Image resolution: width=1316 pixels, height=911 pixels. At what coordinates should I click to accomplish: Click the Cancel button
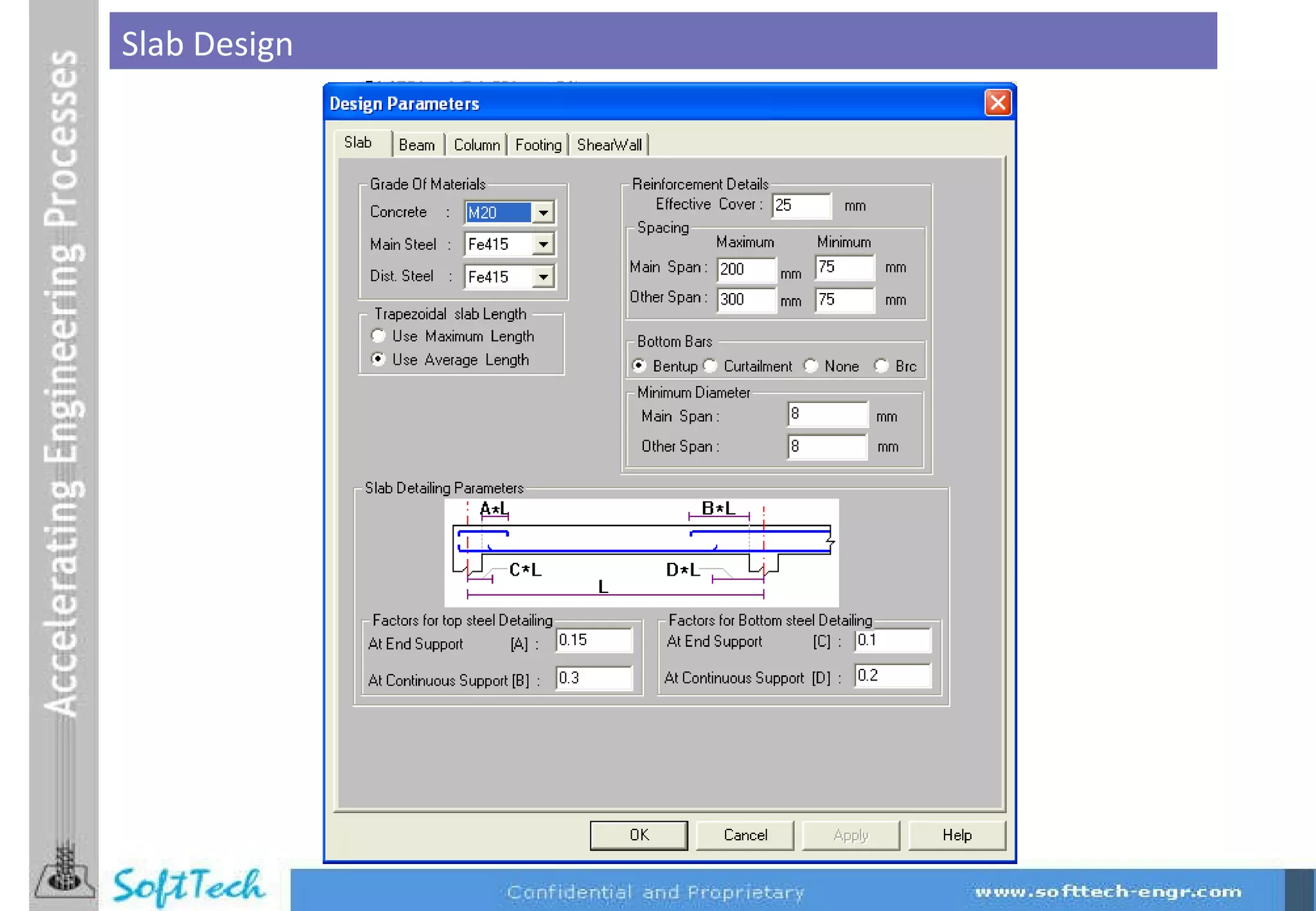(745, 835)
